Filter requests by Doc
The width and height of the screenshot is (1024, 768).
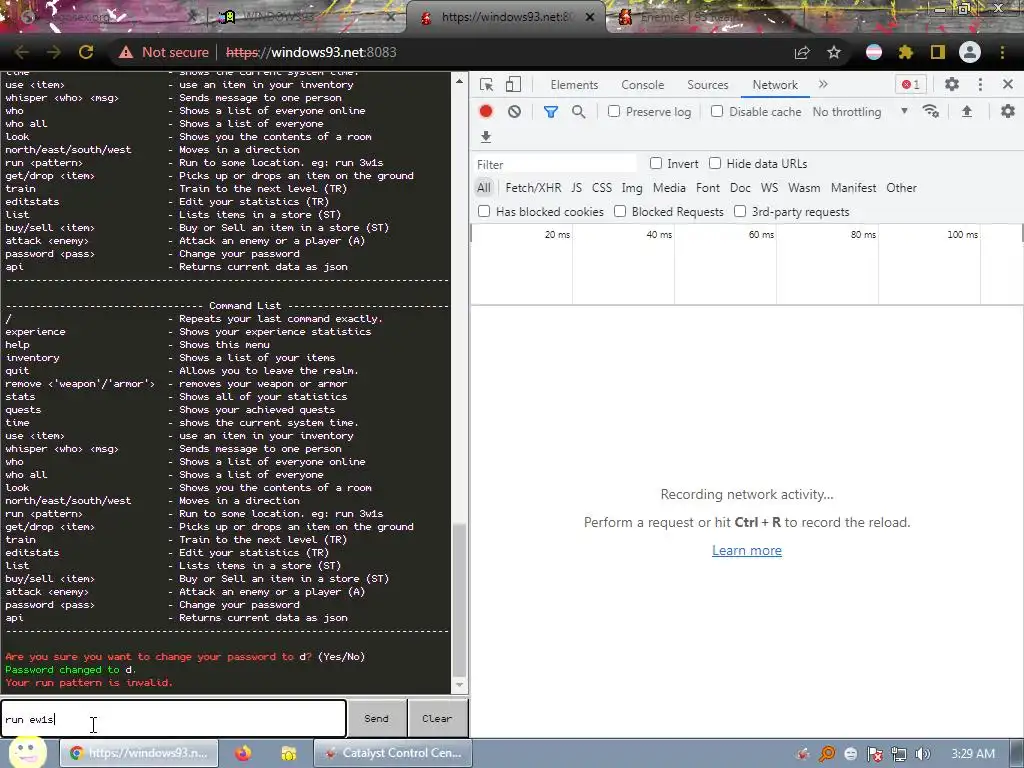coord(740,188)
